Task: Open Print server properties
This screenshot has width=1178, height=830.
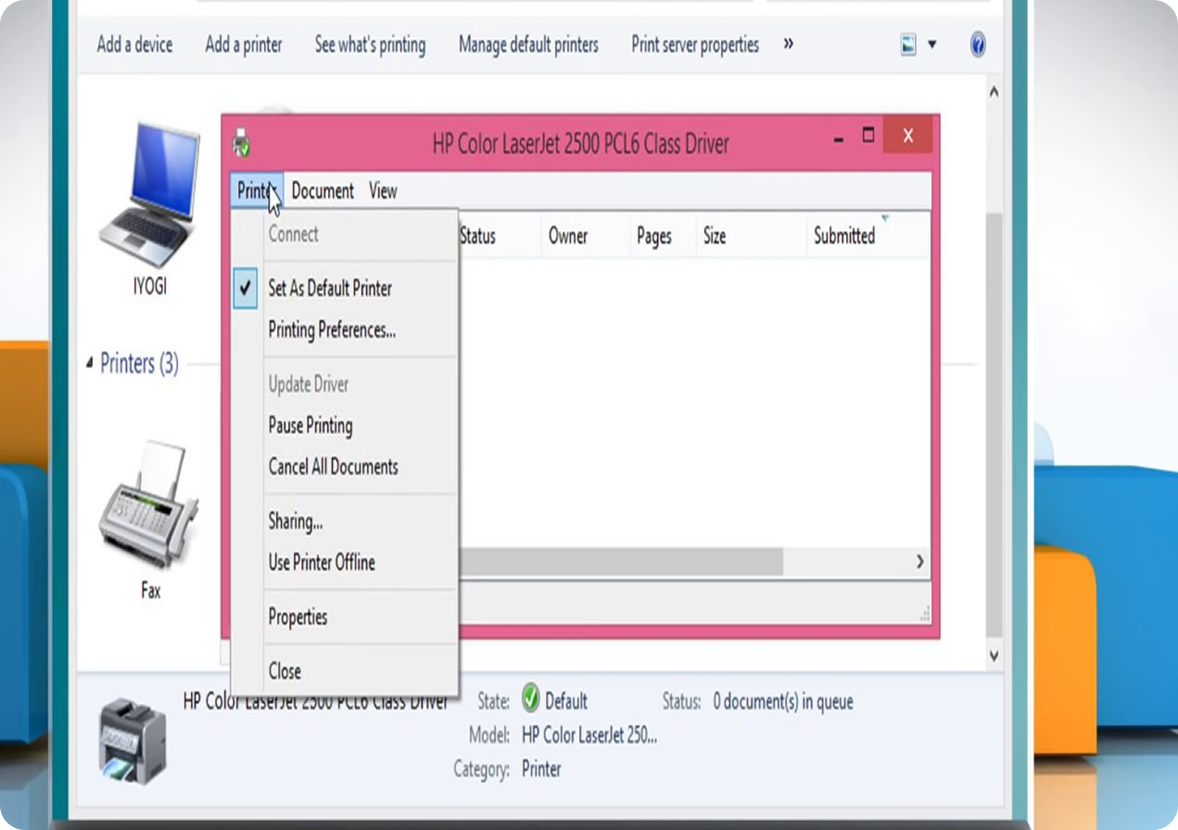Action: 695,45
